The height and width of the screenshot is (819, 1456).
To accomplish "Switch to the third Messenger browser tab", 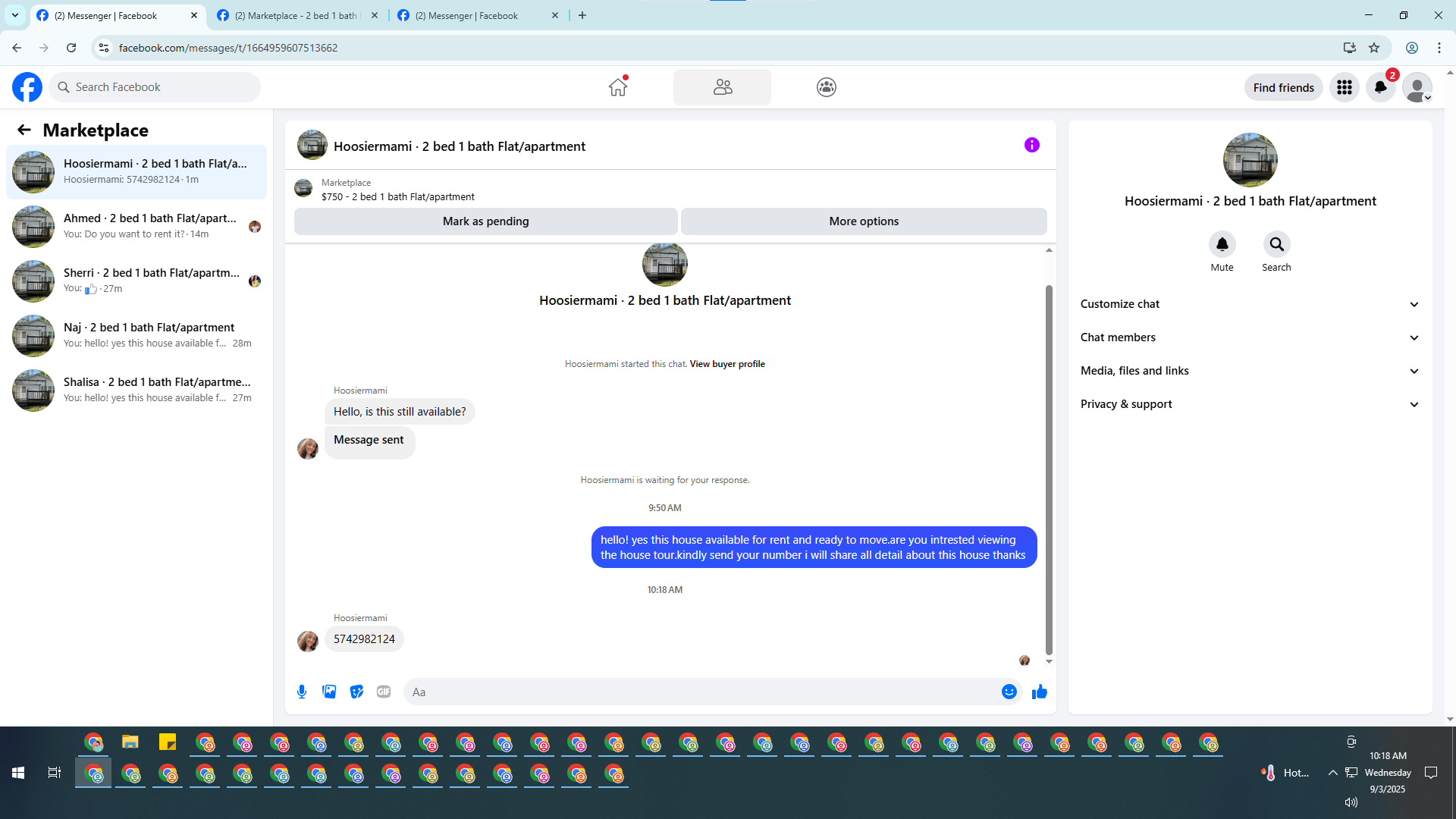I will tap(479, 15).
